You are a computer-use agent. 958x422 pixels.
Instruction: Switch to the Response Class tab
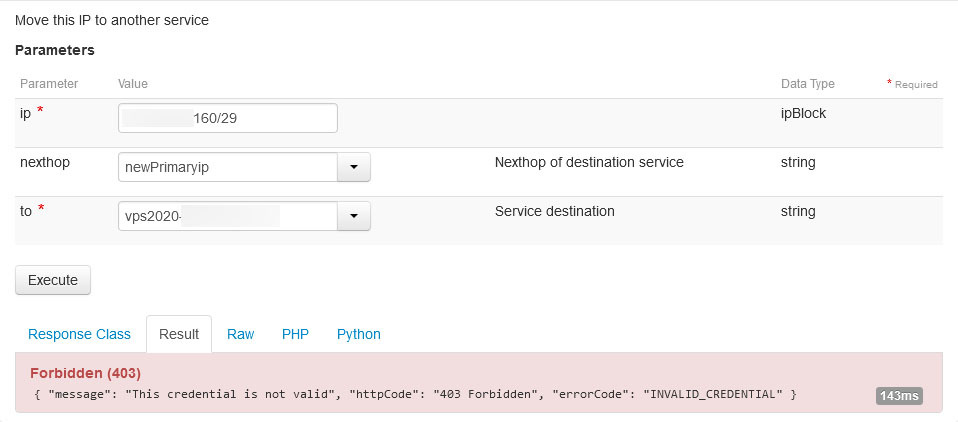pos(79,334)
